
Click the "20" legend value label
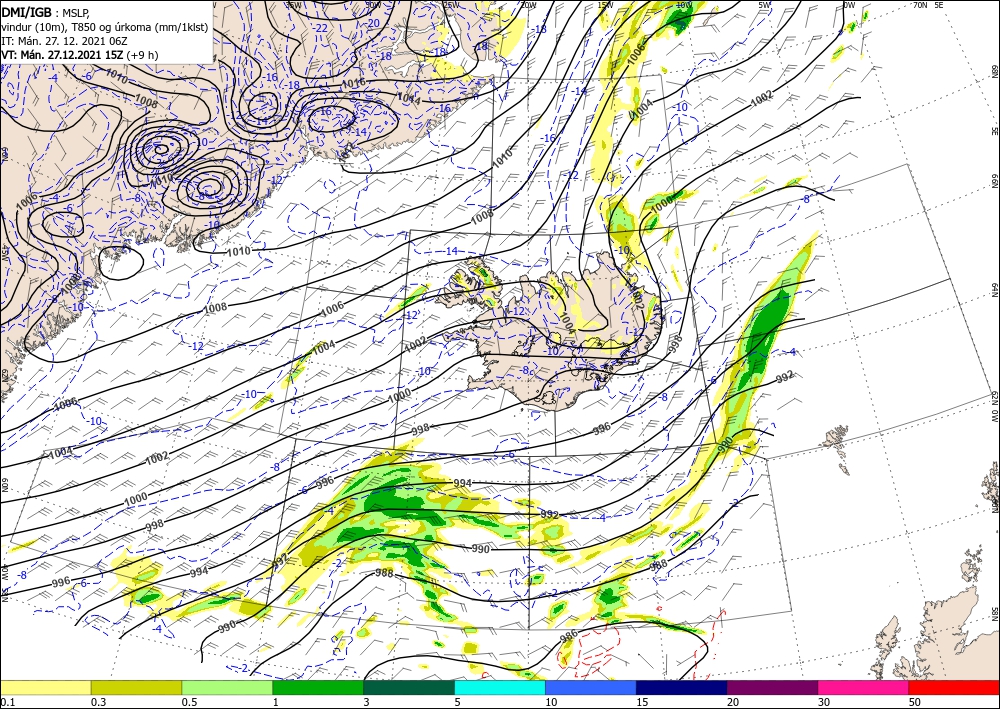point(733,701)
